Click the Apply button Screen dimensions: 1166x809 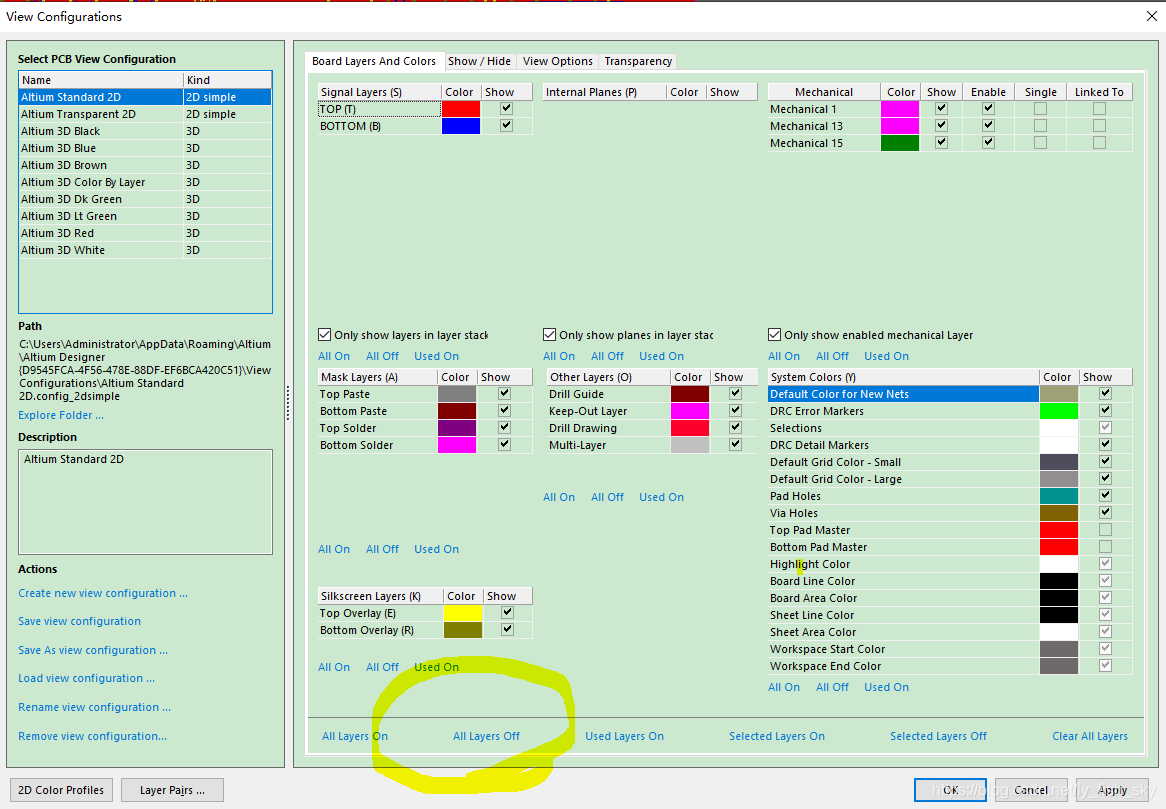coord(1112,790)
